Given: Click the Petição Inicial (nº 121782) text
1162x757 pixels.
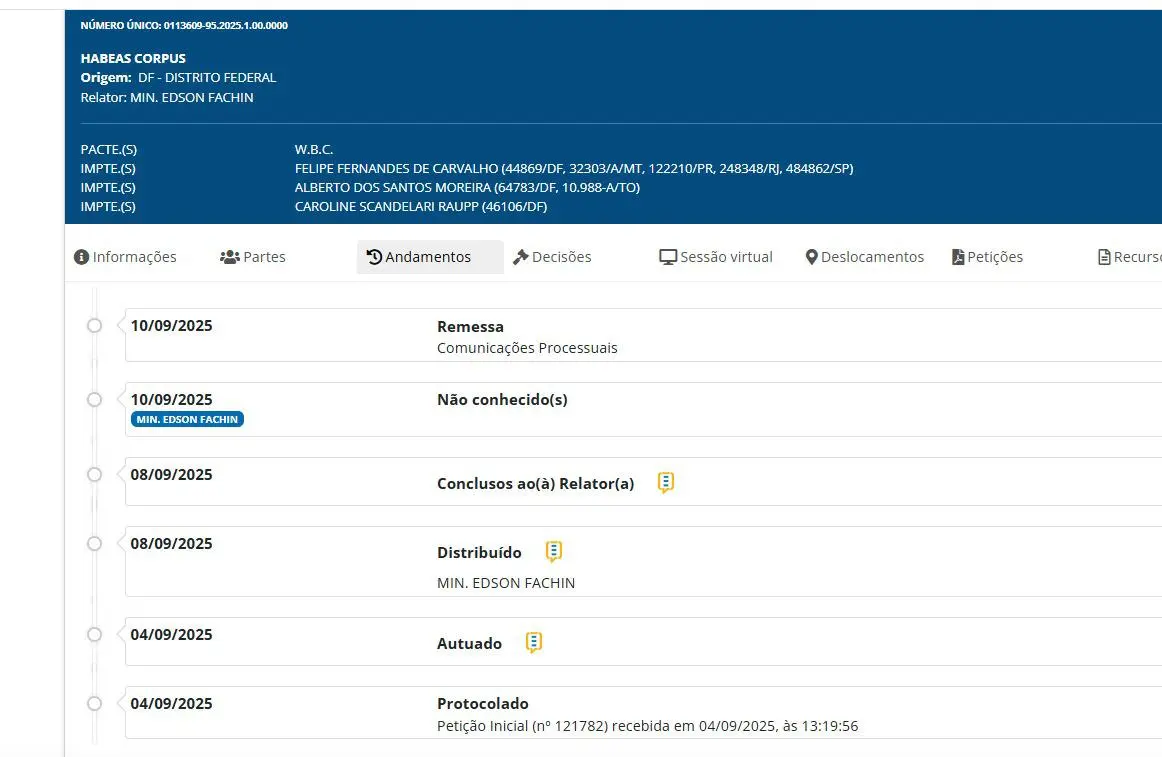Looking at the screenshot, I should pos(523,726).
